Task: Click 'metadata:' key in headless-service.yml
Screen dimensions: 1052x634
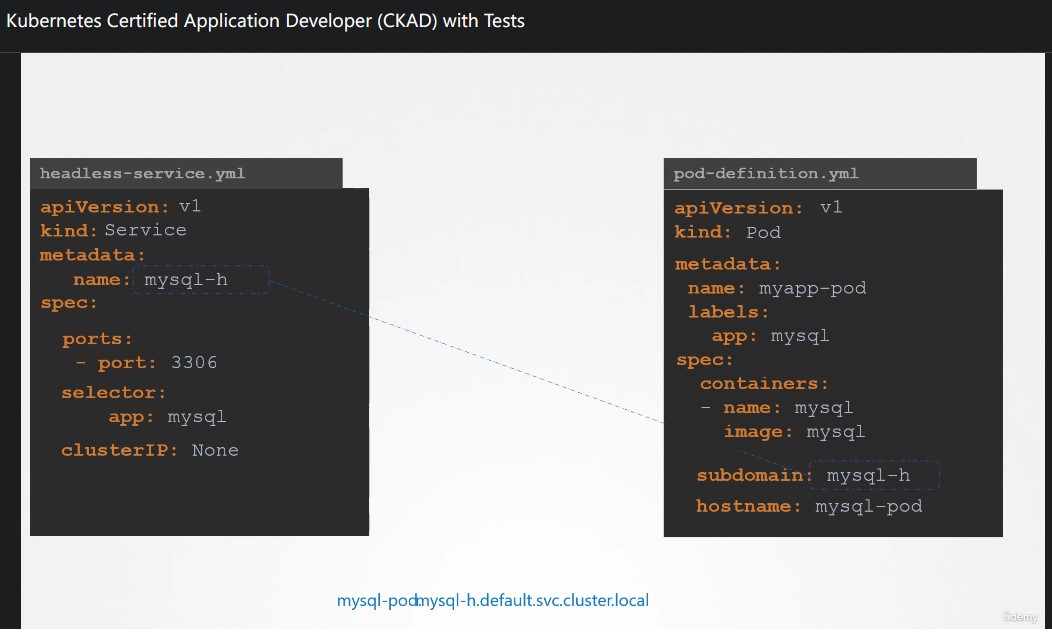Action: tap(93, 255)
